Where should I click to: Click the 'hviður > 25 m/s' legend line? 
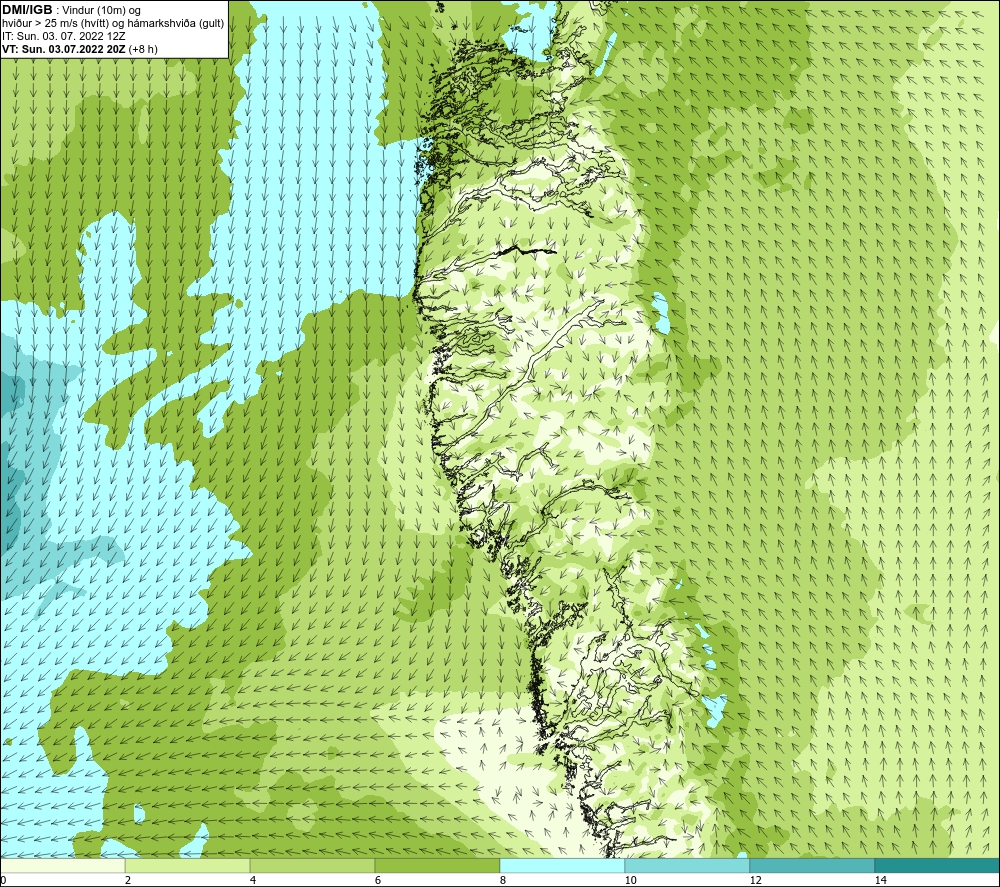click(x=113, y=23)
